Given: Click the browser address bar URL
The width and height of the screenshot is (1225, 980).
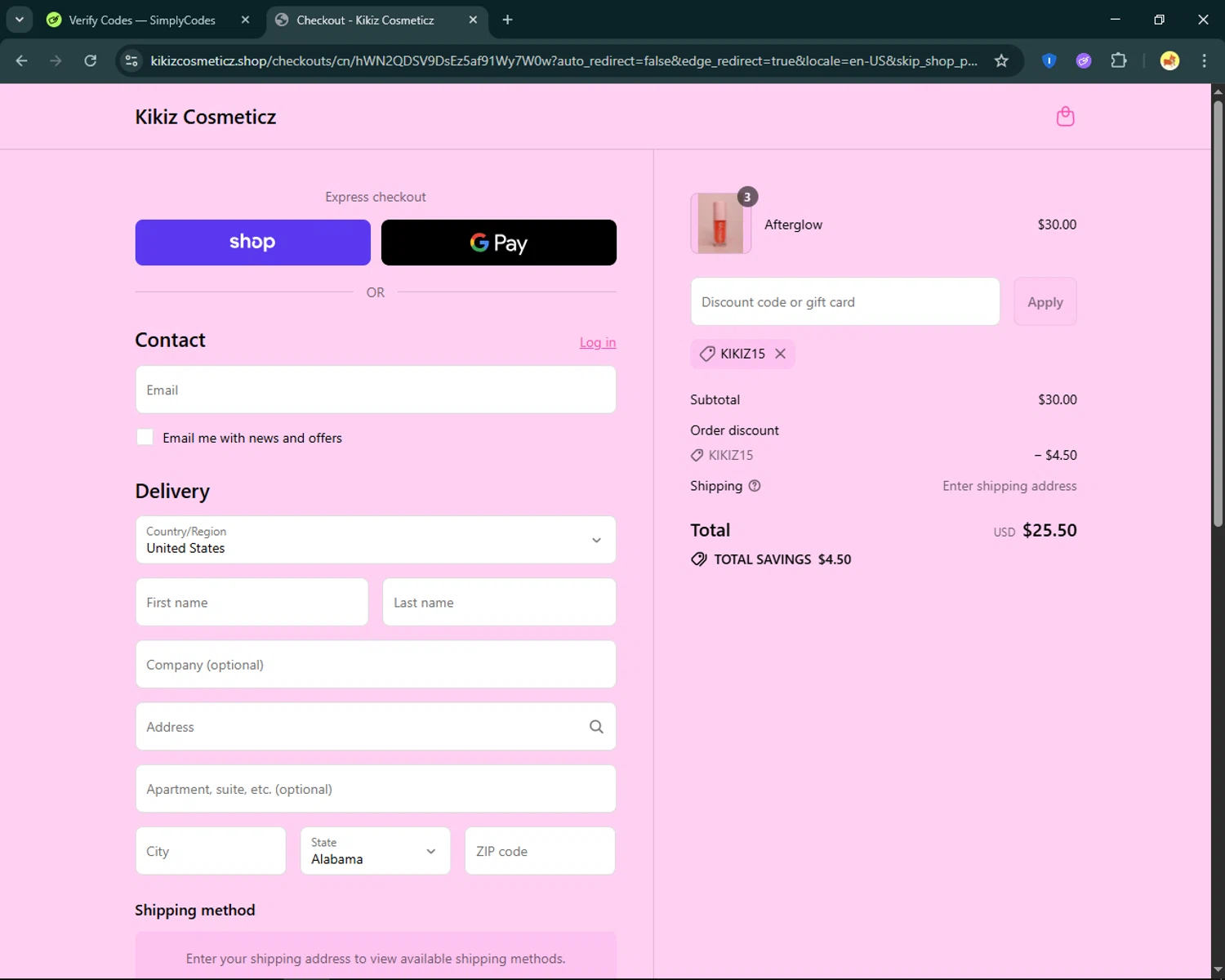Looking at the screenshot, I should click(563, 60).
